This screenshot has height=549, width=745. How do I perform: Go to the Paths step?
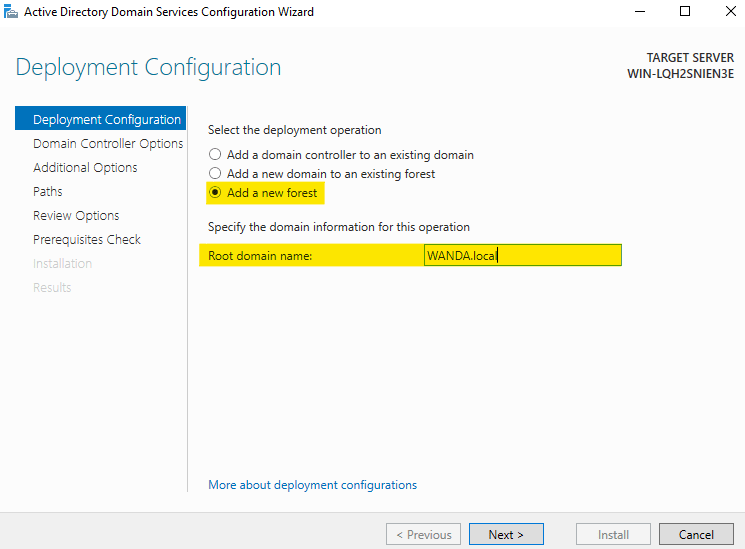(x=48, y=192)
